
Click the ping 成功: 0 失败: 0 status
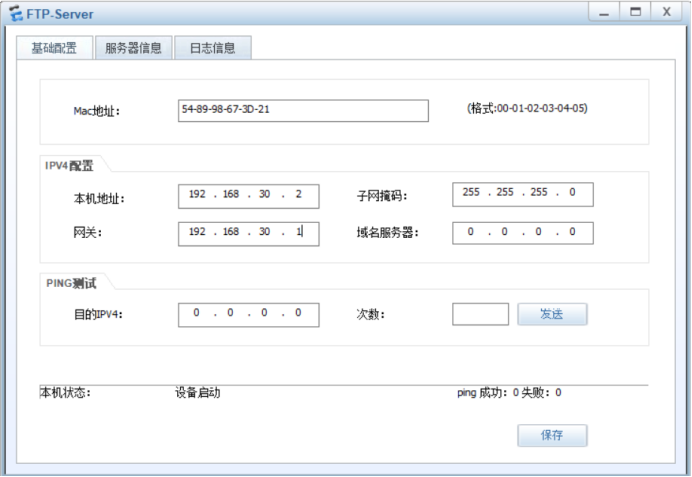pyautogui.click(x=509, y=392)
